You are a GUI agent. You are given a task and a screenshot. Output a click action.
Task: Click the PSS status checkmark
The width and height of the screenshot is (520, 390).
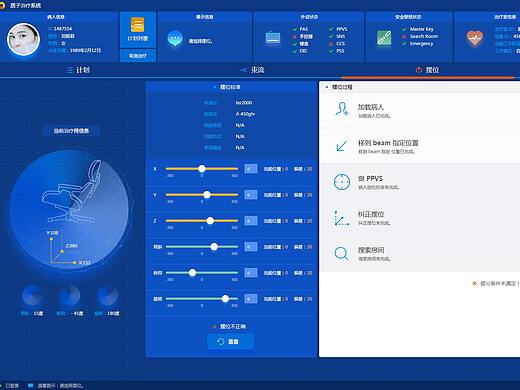(331, 51)
